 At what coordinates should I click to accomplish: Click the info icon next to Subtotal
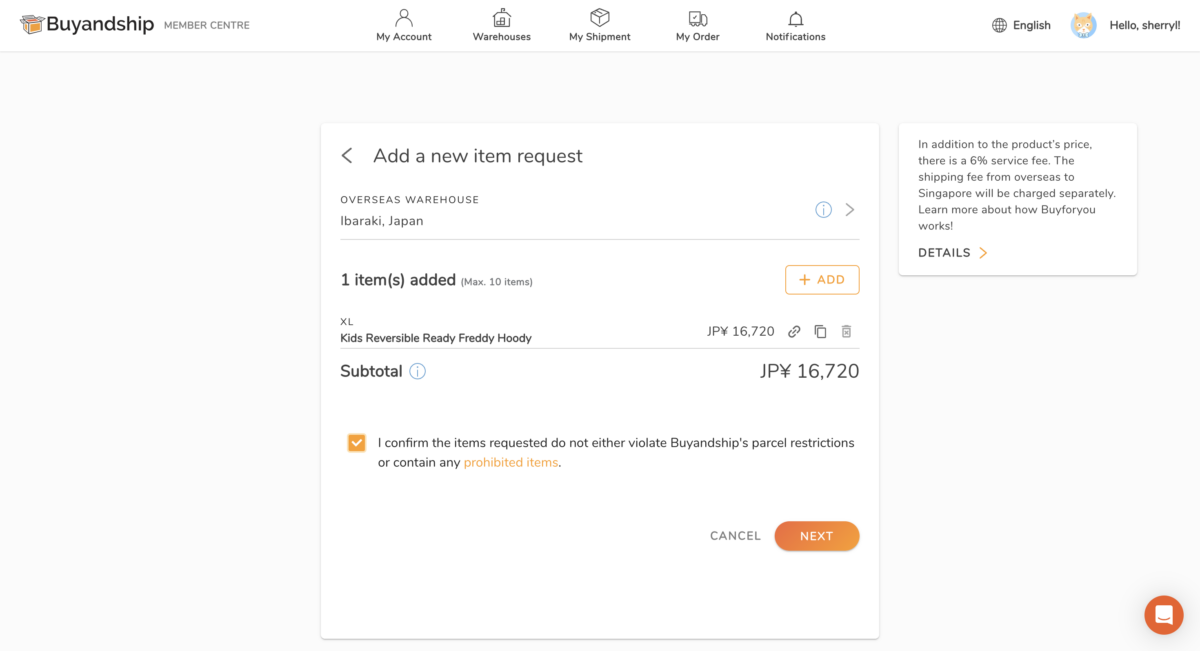[418, 372]
